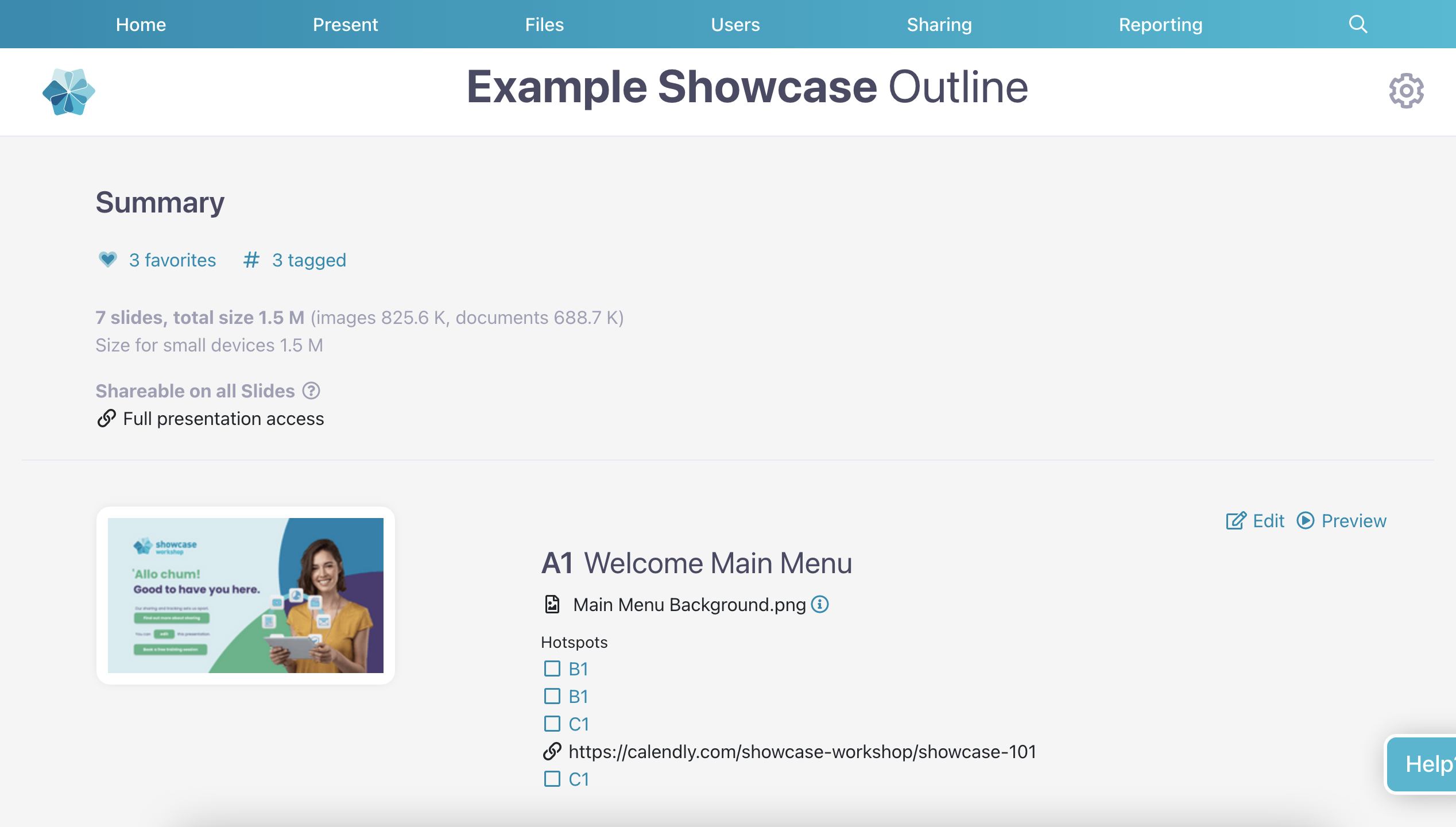Click the first C1 hotspot box

pyautogui.click(x=552, y=724)
